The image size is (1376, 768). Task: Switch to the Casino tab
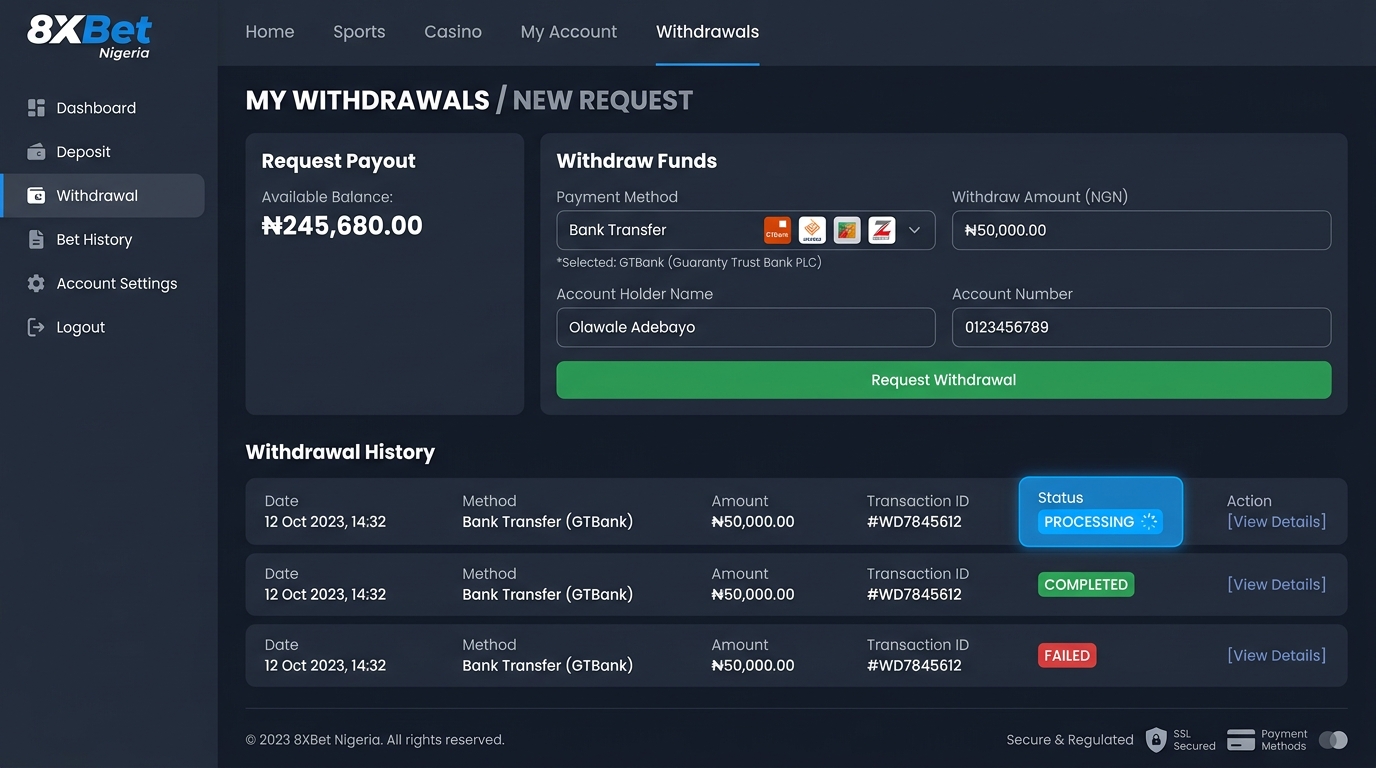click(453, 32)
